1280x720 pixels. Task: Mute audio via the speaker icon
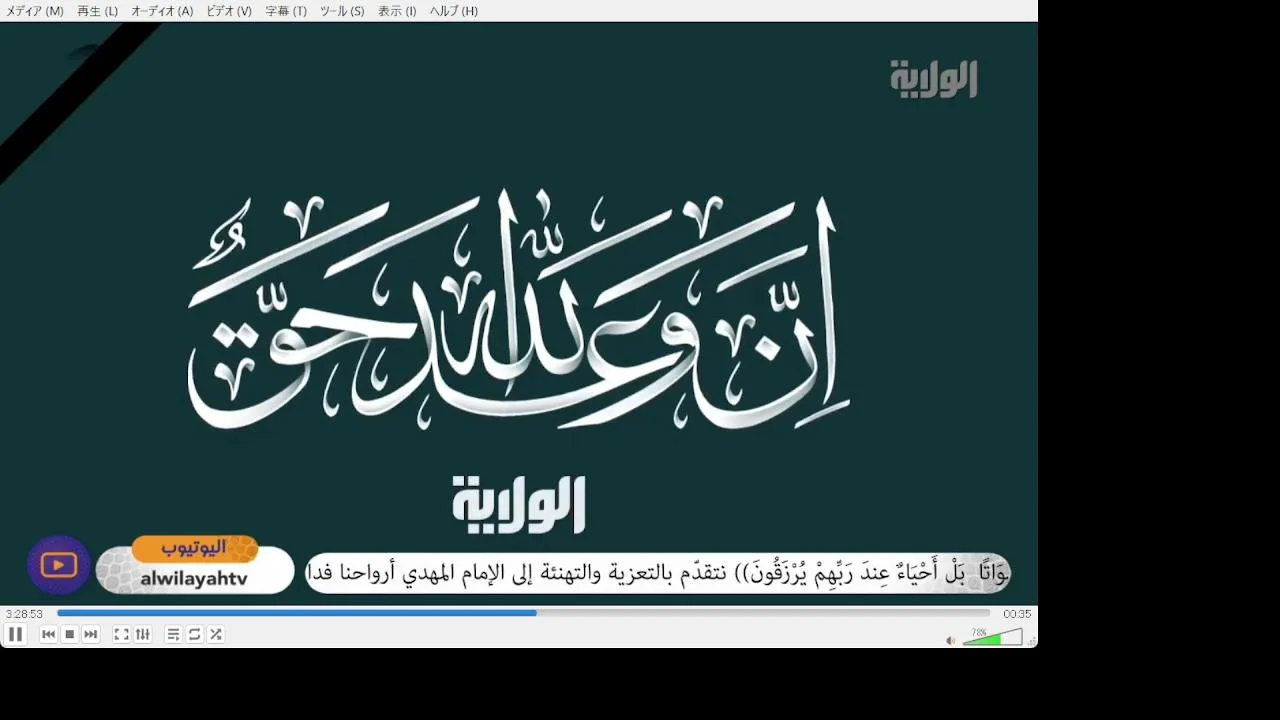pos(950,640)
